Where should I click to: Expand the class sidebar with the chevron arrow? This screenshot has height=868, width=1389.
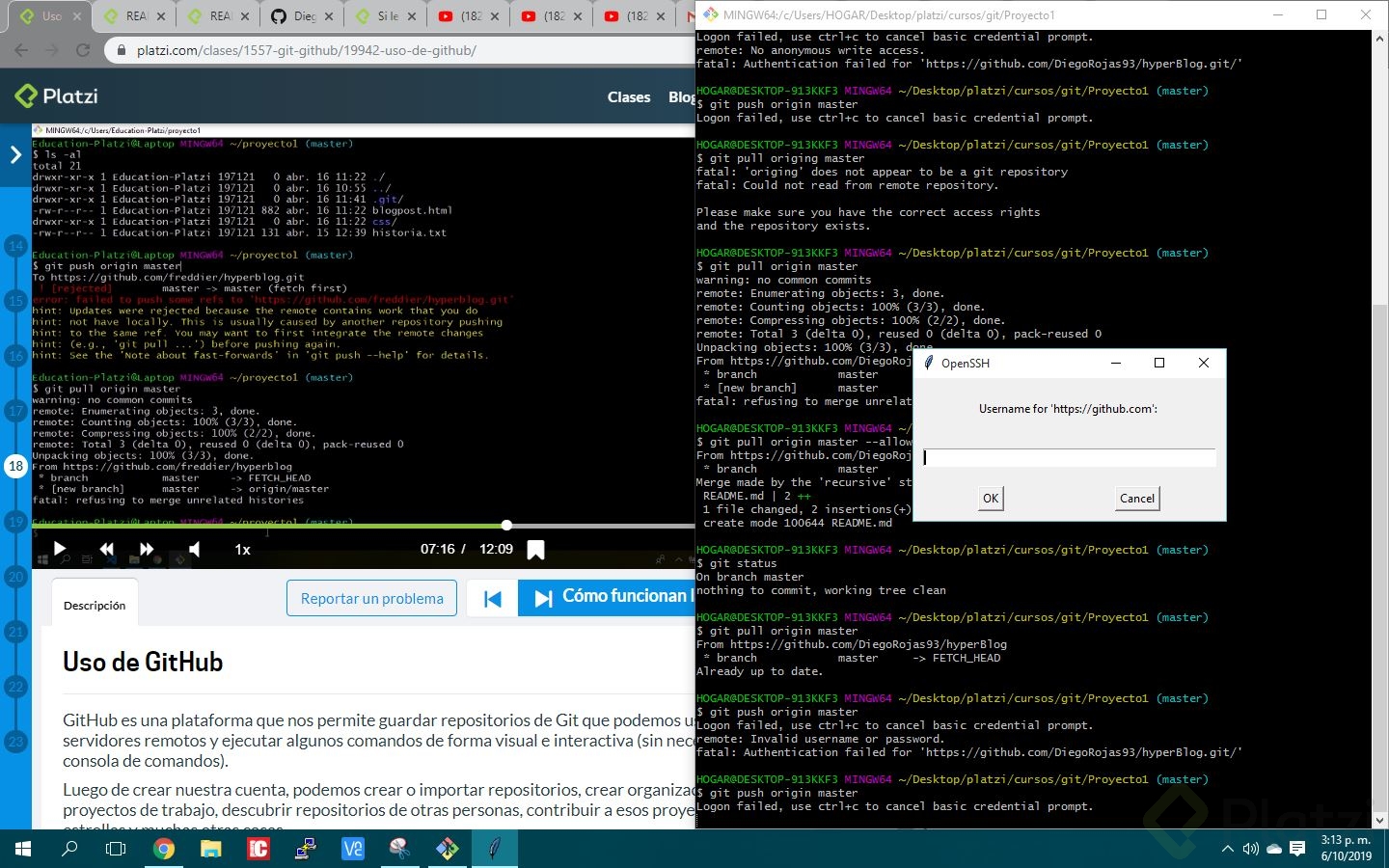click(x=15, y=154)
